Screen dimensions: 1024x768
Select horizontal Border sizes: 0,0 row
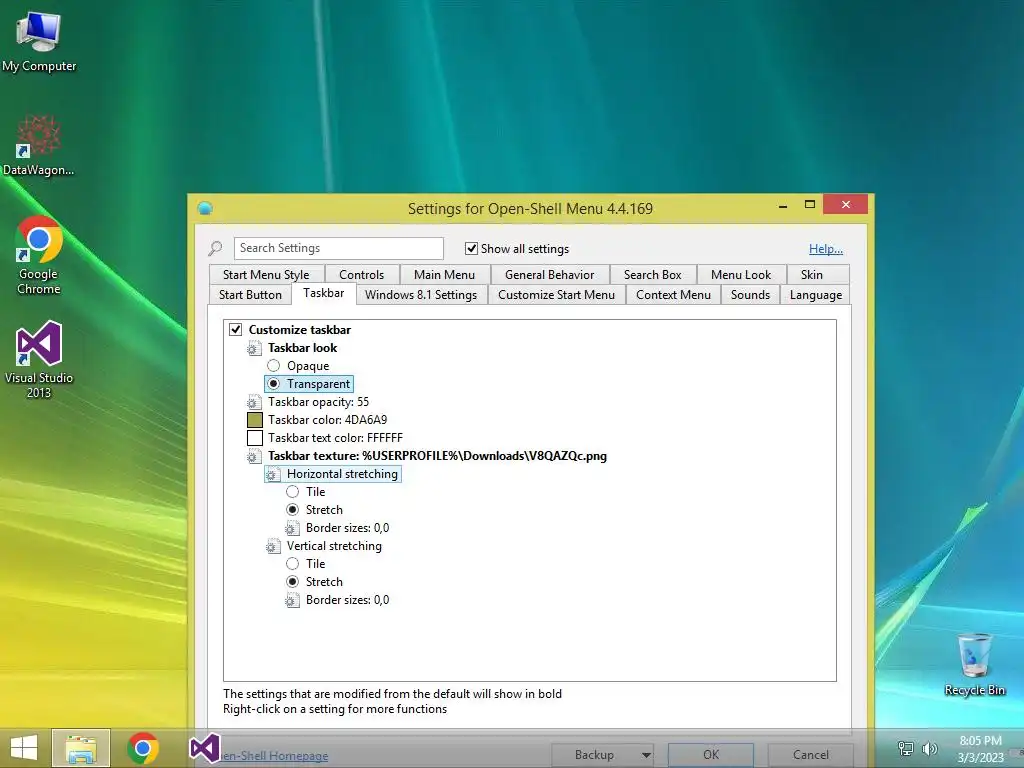point(347,528)
